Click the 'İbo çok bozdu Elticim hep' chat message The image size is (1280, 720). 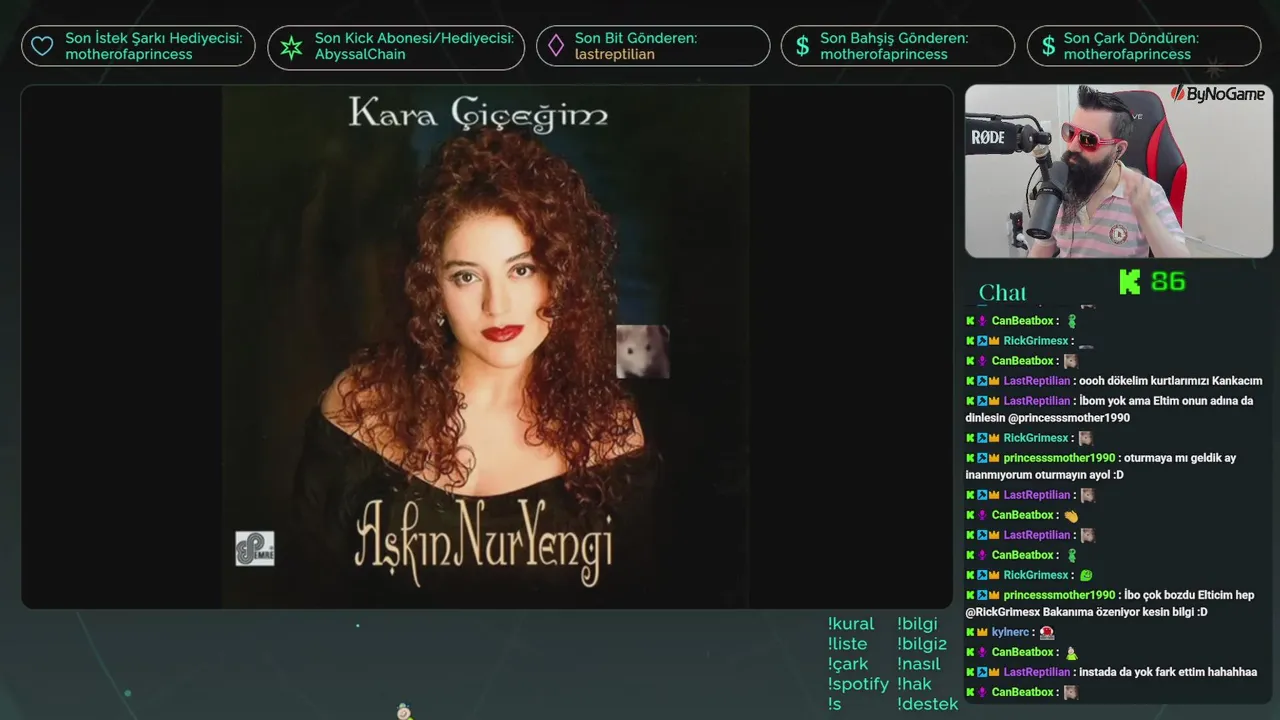coord(1109,603)
